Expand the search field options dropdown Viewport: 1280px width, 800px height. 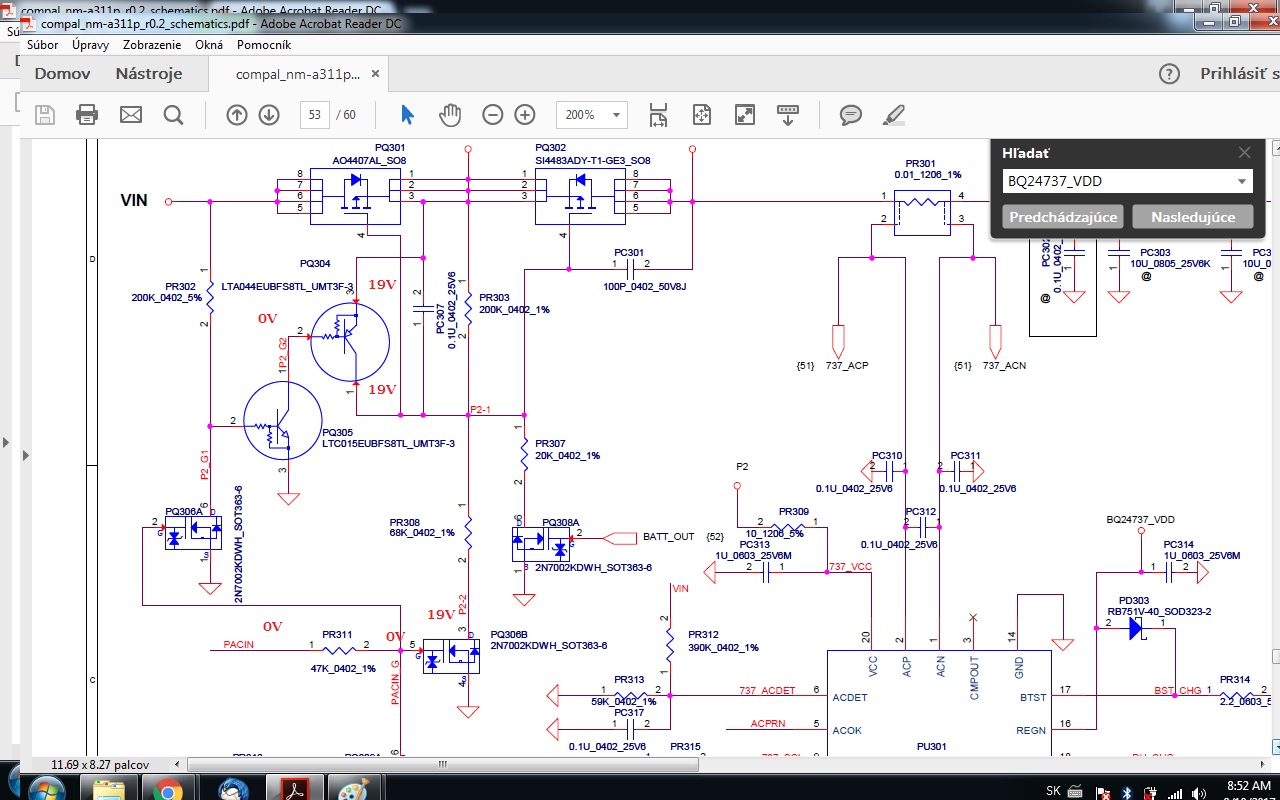point(1242,182)
